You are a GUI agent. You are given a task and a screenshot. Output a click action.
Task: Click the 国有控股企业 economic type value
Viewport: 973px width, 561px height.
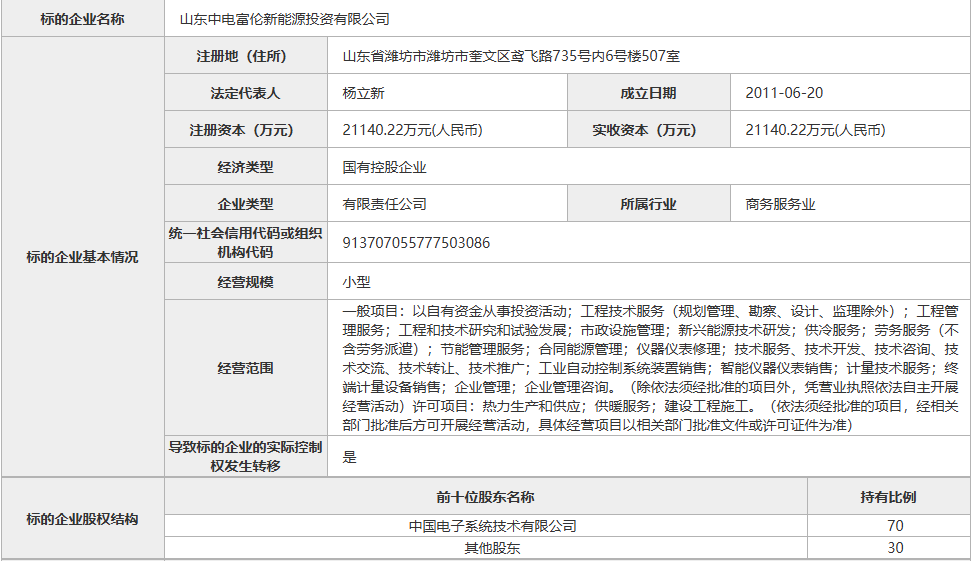point(384,167)
